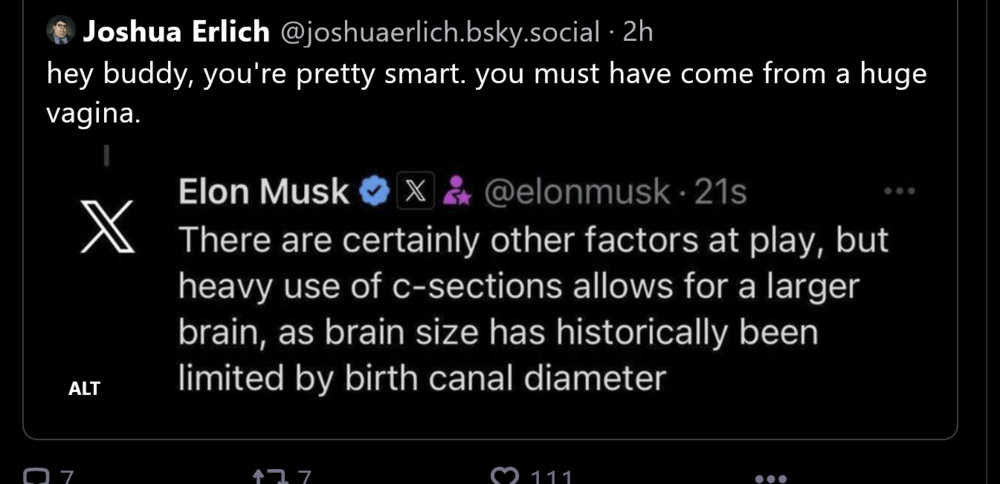Click the purple person-star affiliate icon

tap(456, 190)
